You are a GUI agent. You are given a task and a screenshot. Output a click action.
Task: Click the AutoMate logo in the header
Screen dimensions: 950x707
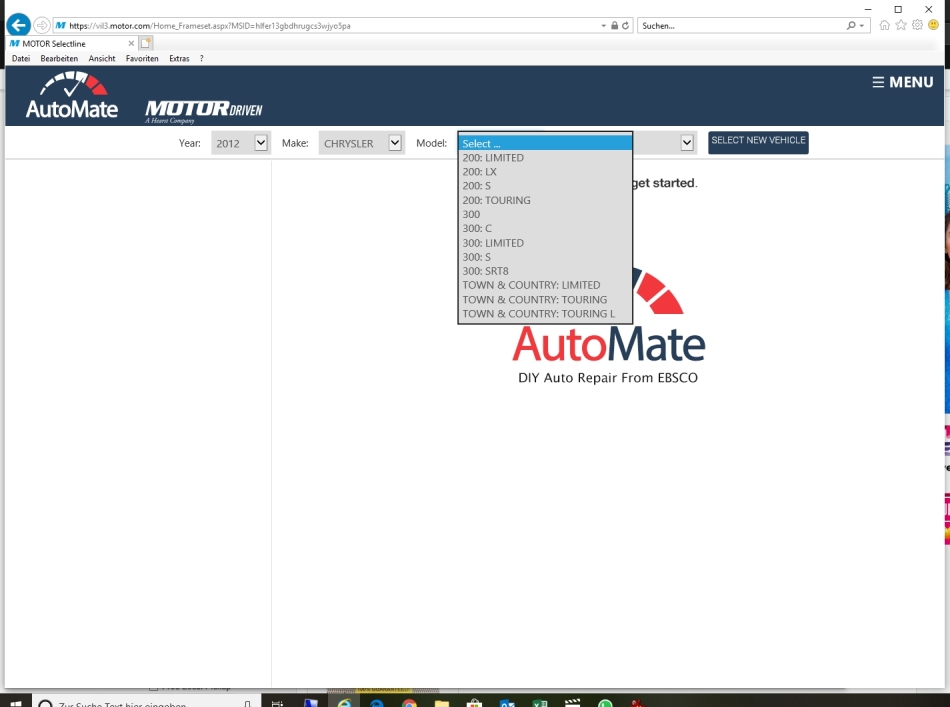point(72,96)
